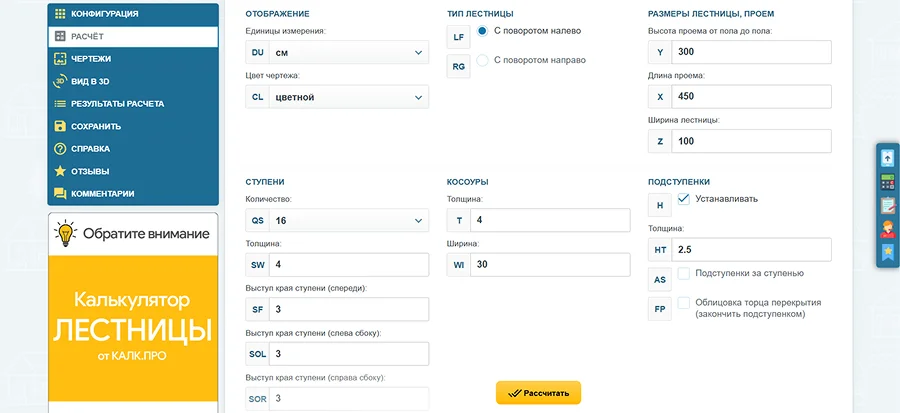
Task: Check Облицовка торца перекрытия option
Action: point(684,303)
